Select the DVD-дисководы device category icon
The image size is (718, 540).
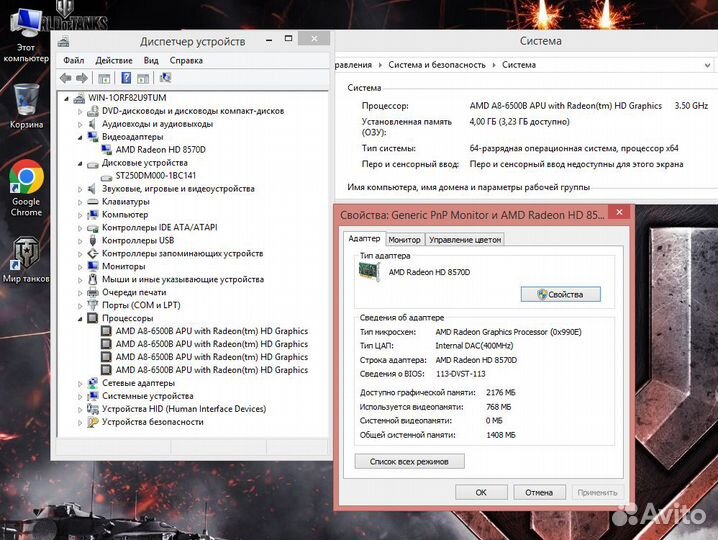[x=93, y=111]
